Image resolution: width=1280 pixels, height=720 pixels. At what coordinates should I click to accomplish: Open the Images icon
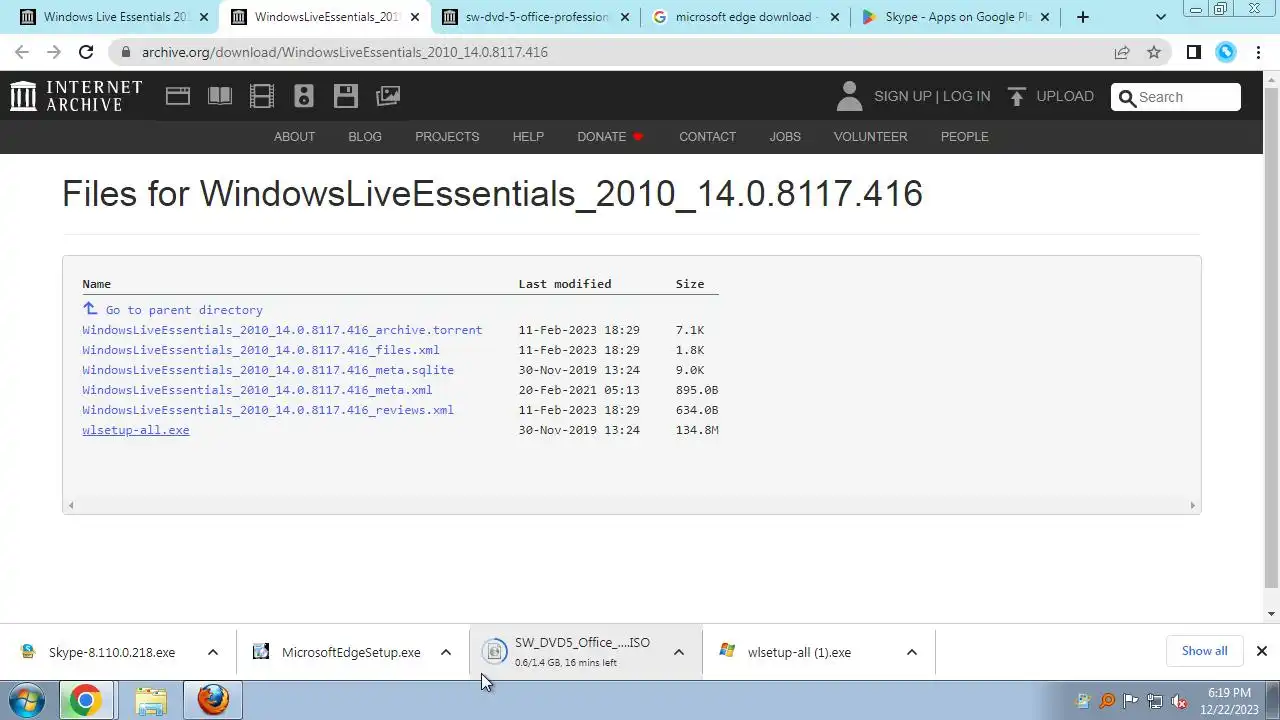388,96
